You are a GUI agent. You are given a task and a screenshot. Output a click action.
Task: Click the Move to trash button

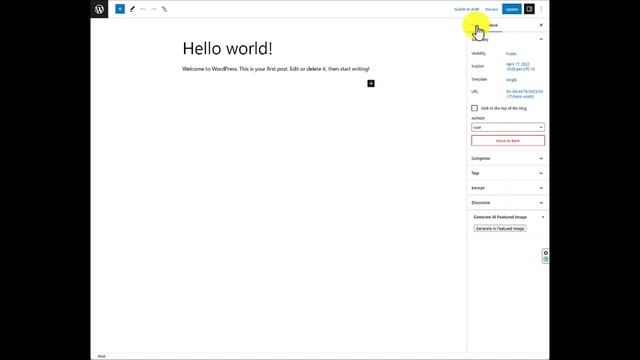coord(508,141)
